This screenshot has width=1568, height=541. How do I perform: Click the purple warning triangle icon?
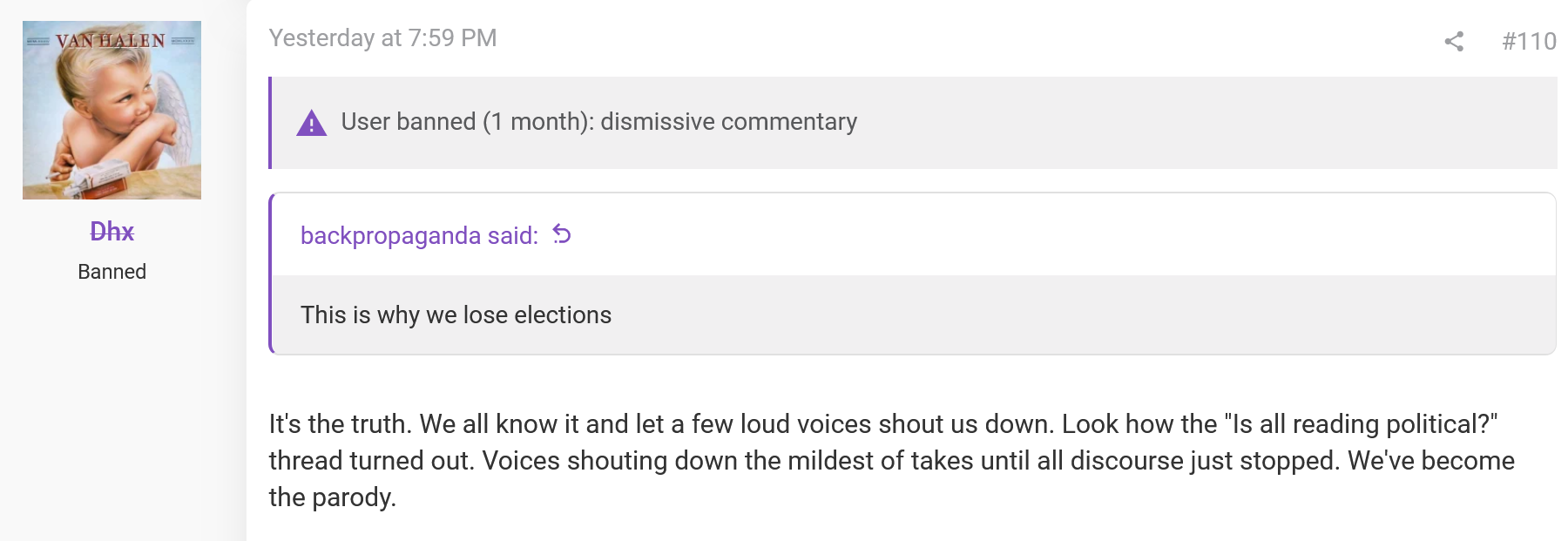pos(311,123)
